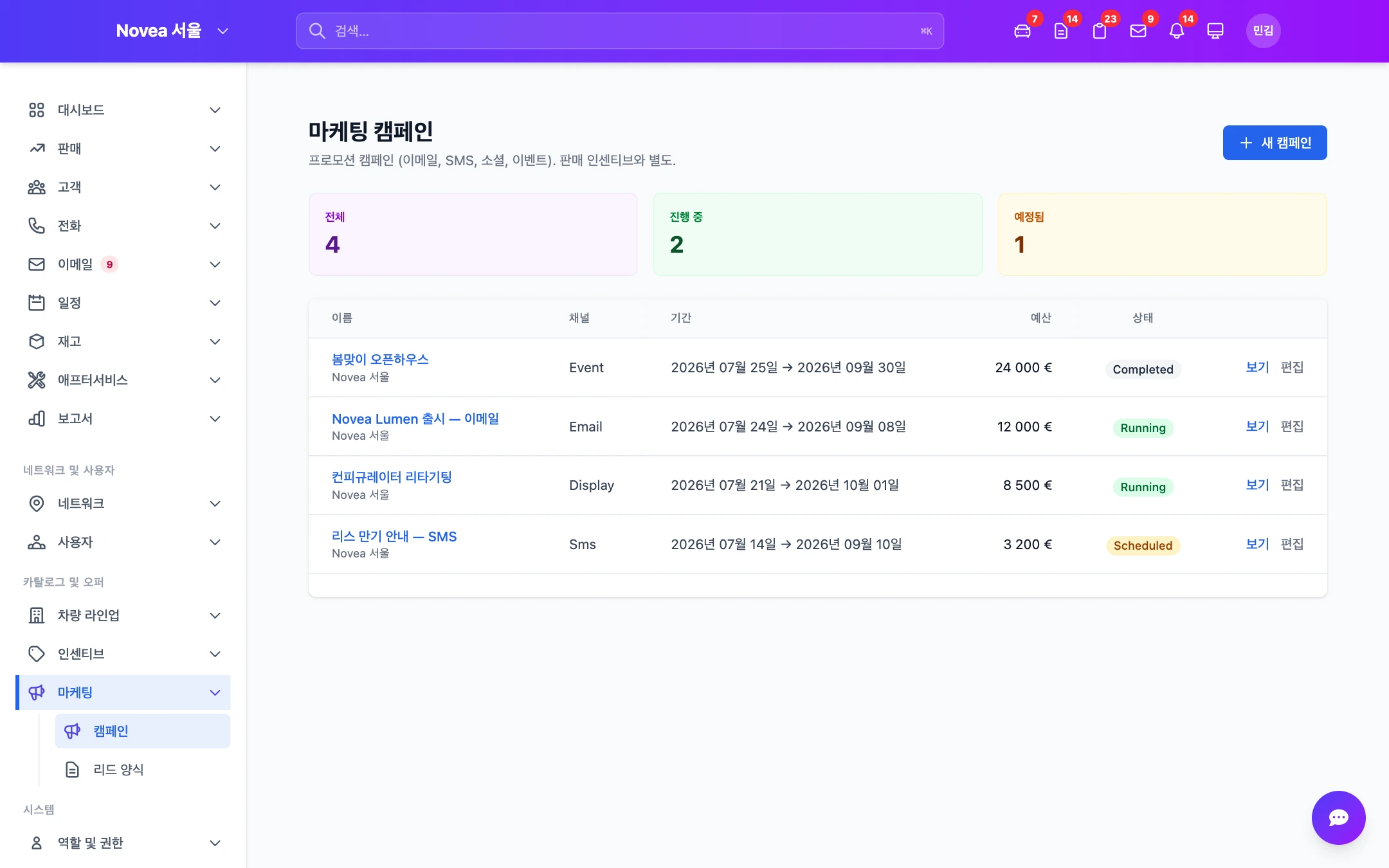Click the 대시보드 grid icon

[x=37, y=110]
